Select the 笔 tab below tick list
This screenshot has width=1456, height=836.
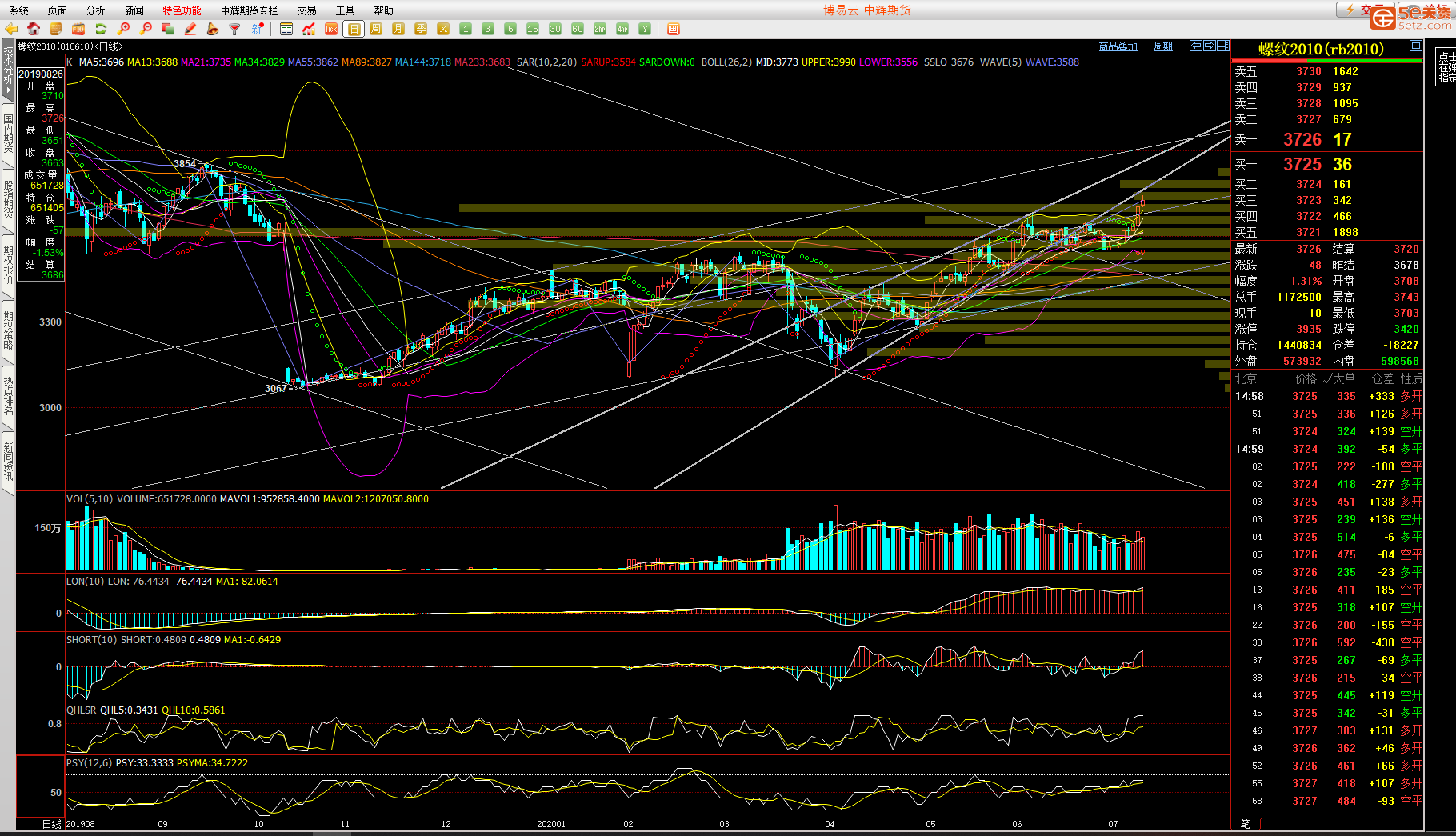(x=1246, y=823)
